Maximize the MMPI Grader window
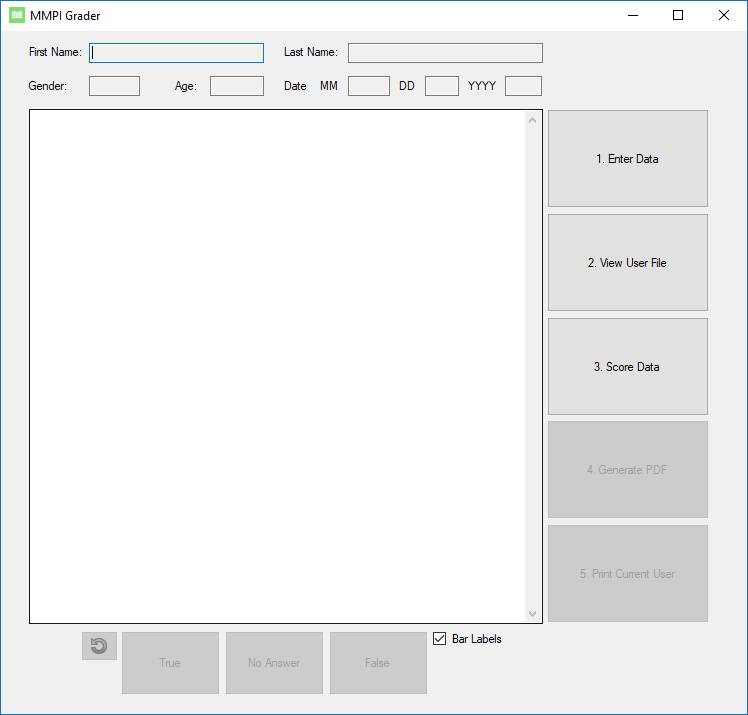748x715 pixels. click(678, 15)
